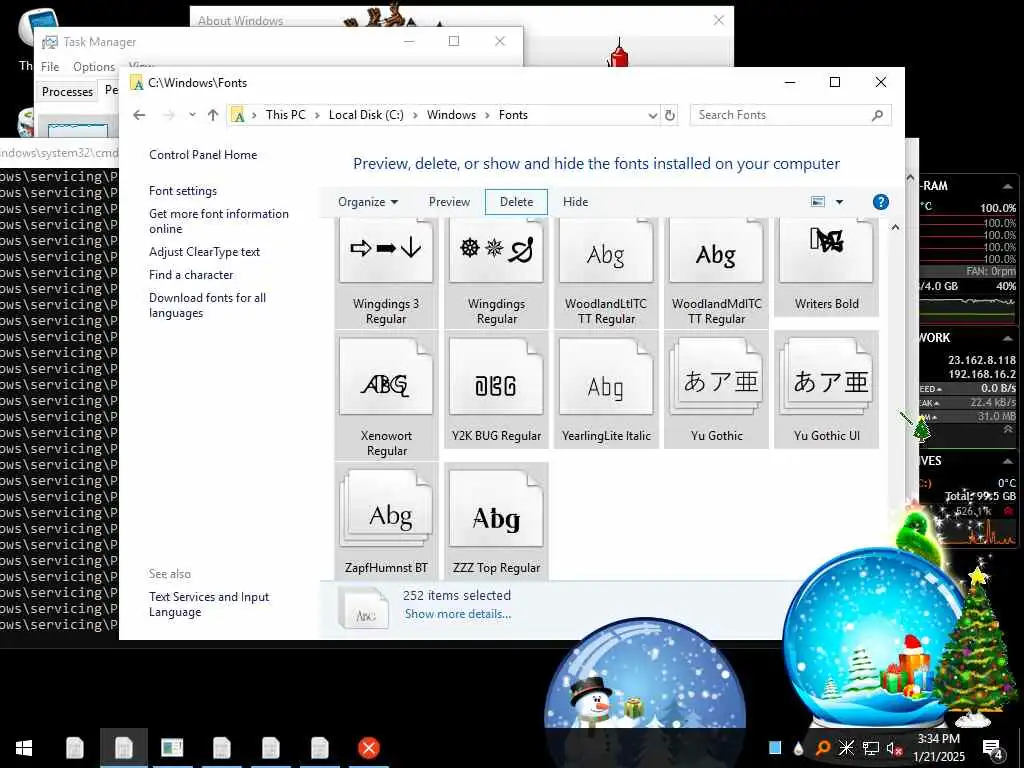Open the Wingdings 3 Regular font
Screen dimensions: 1024x768
coord(385,273)
